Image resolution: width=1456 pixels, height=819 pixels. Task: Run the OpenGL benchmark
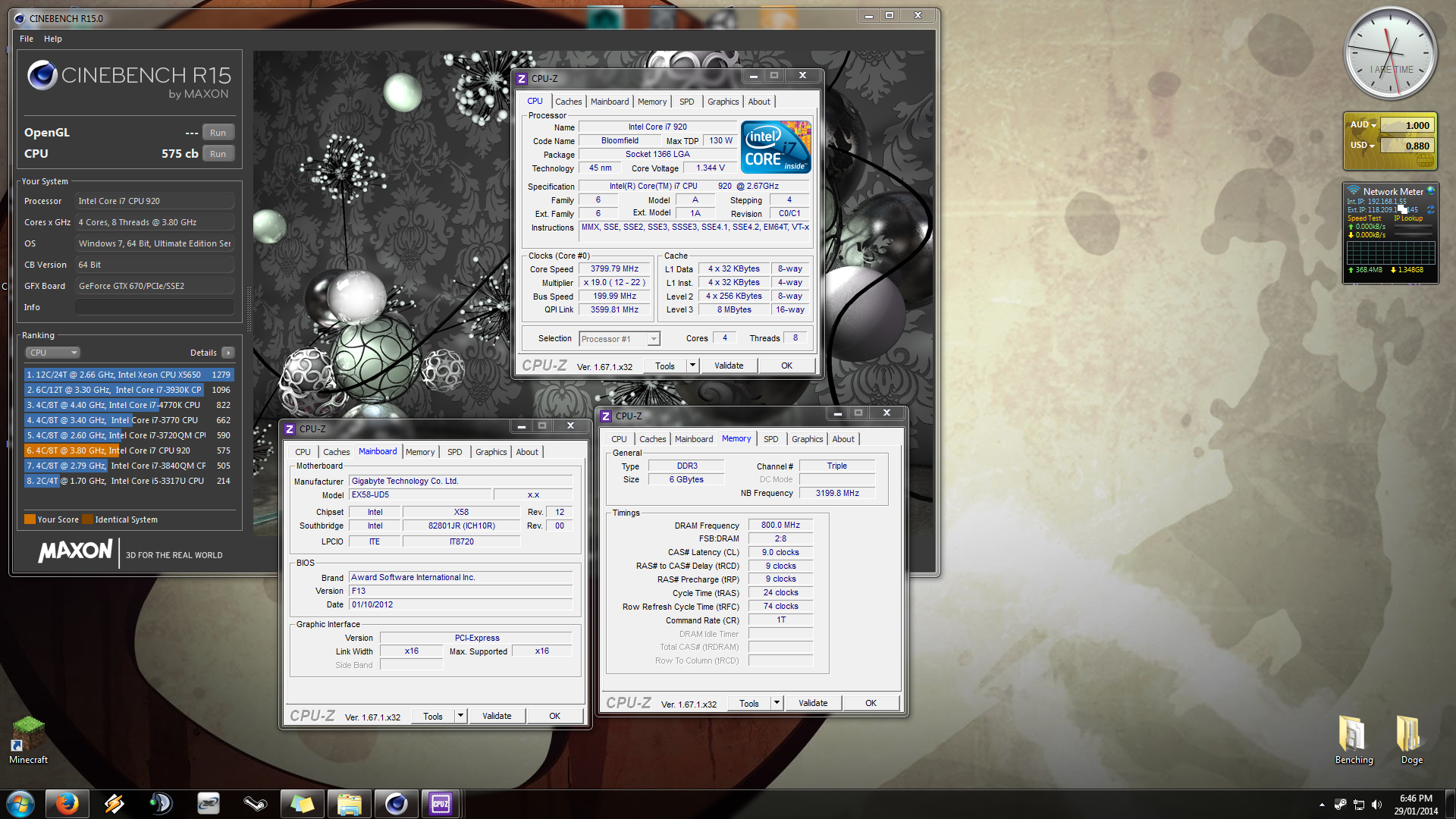(218, 133)
